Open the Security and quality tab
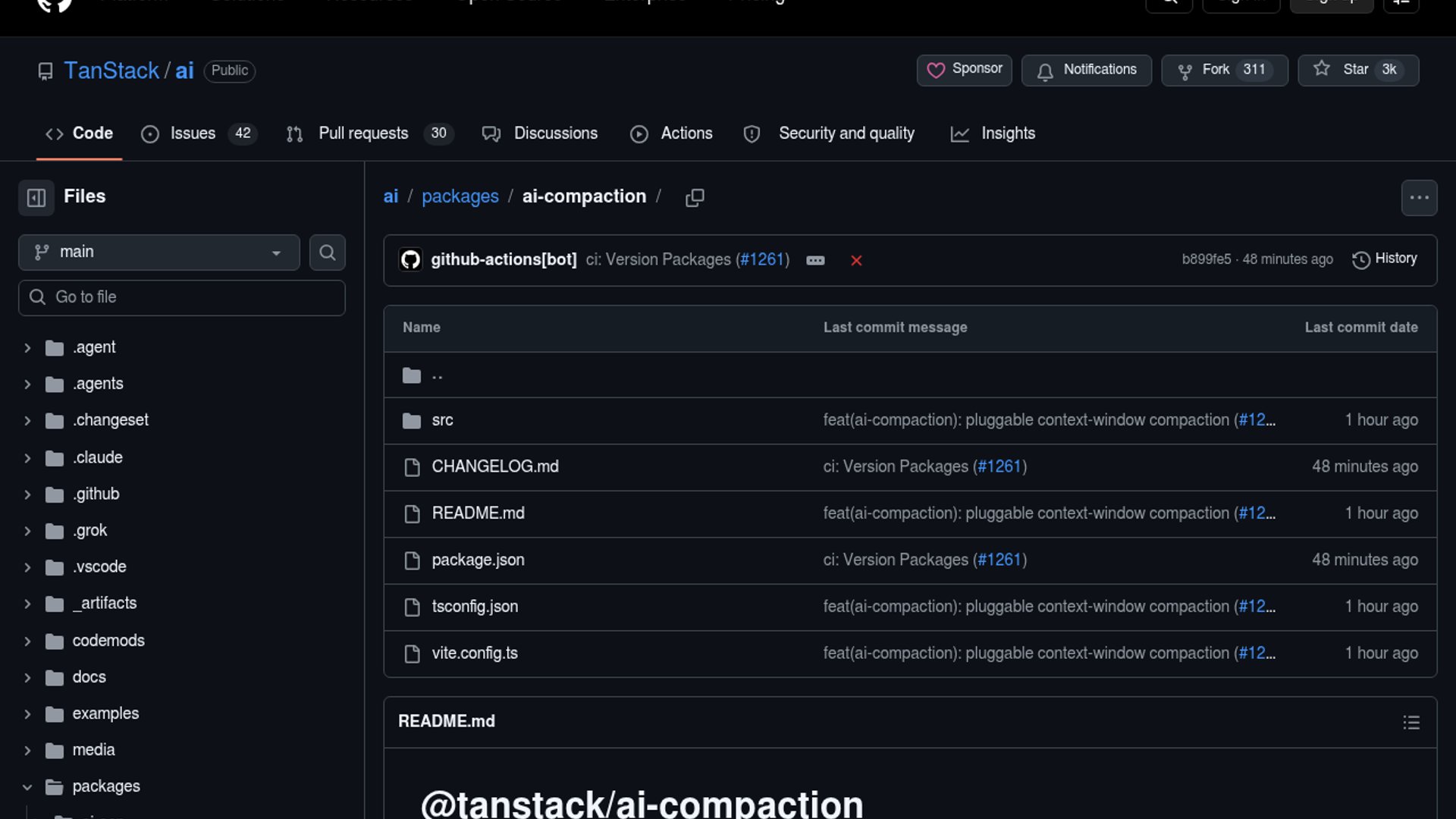 pos(829,133)
